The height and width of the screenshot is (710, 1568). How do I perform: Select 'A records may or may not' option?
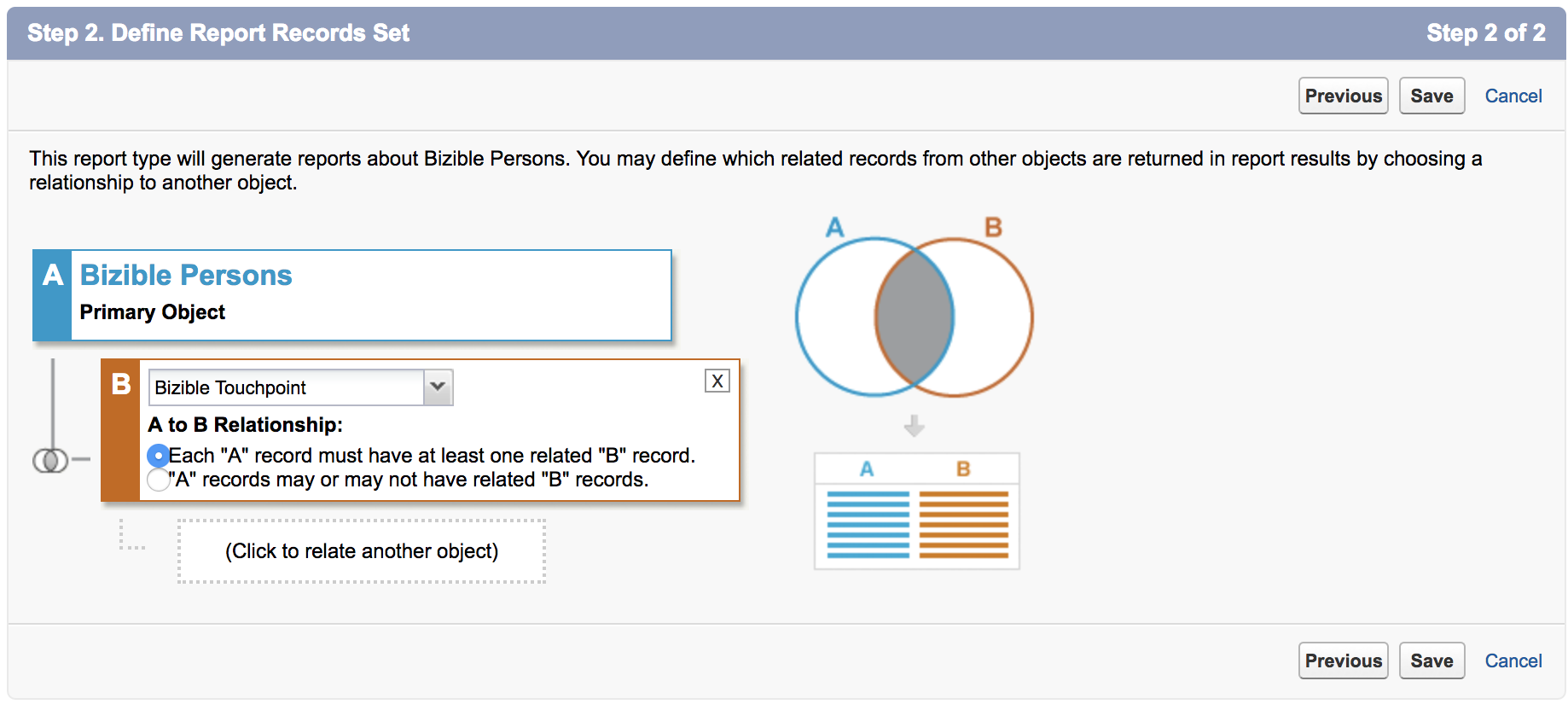[x=158, y=480]
